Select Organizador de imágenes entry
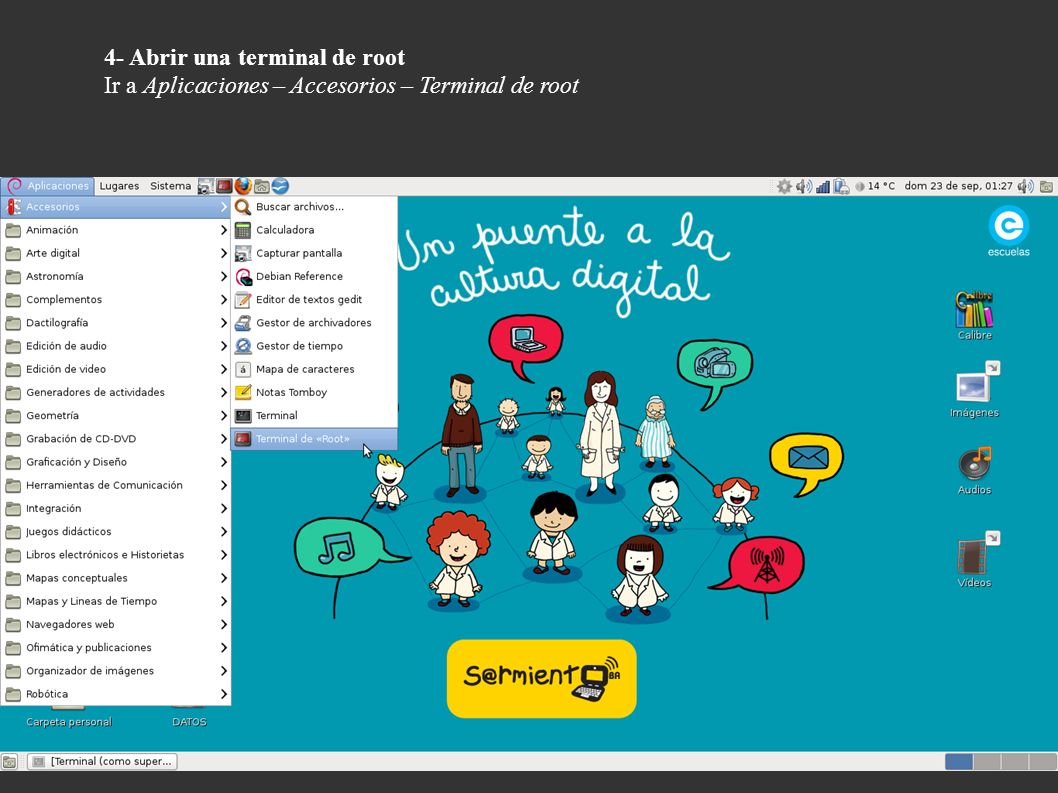 pos(116,671)
